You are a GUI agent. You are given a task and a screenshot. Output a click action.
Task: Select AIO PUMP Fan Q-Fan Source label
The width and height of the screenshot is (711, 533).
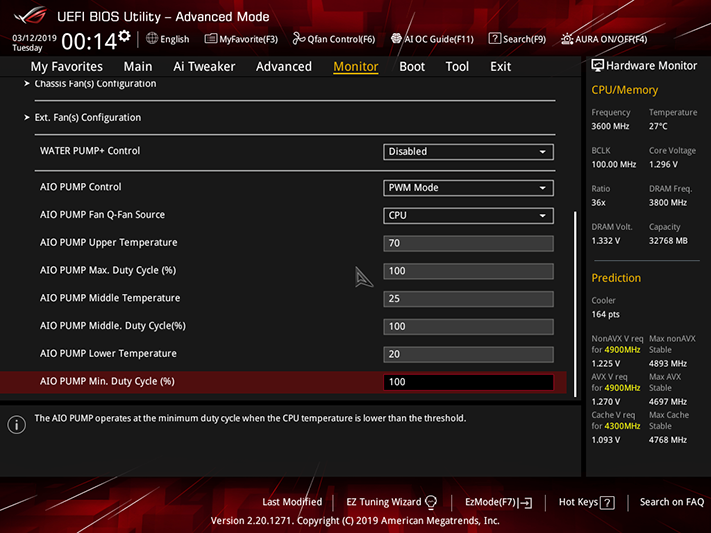coord(102,215)
